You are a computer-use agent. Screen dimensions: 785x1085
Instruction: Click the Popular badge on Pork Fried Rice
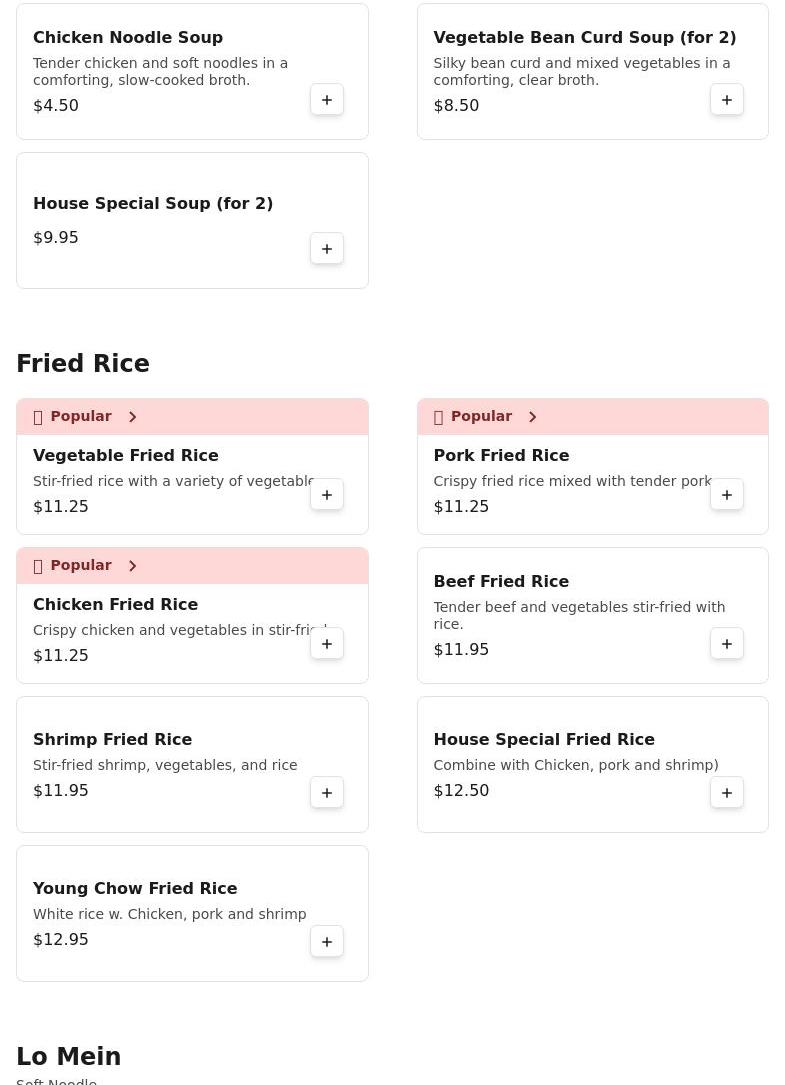[480, 417]
